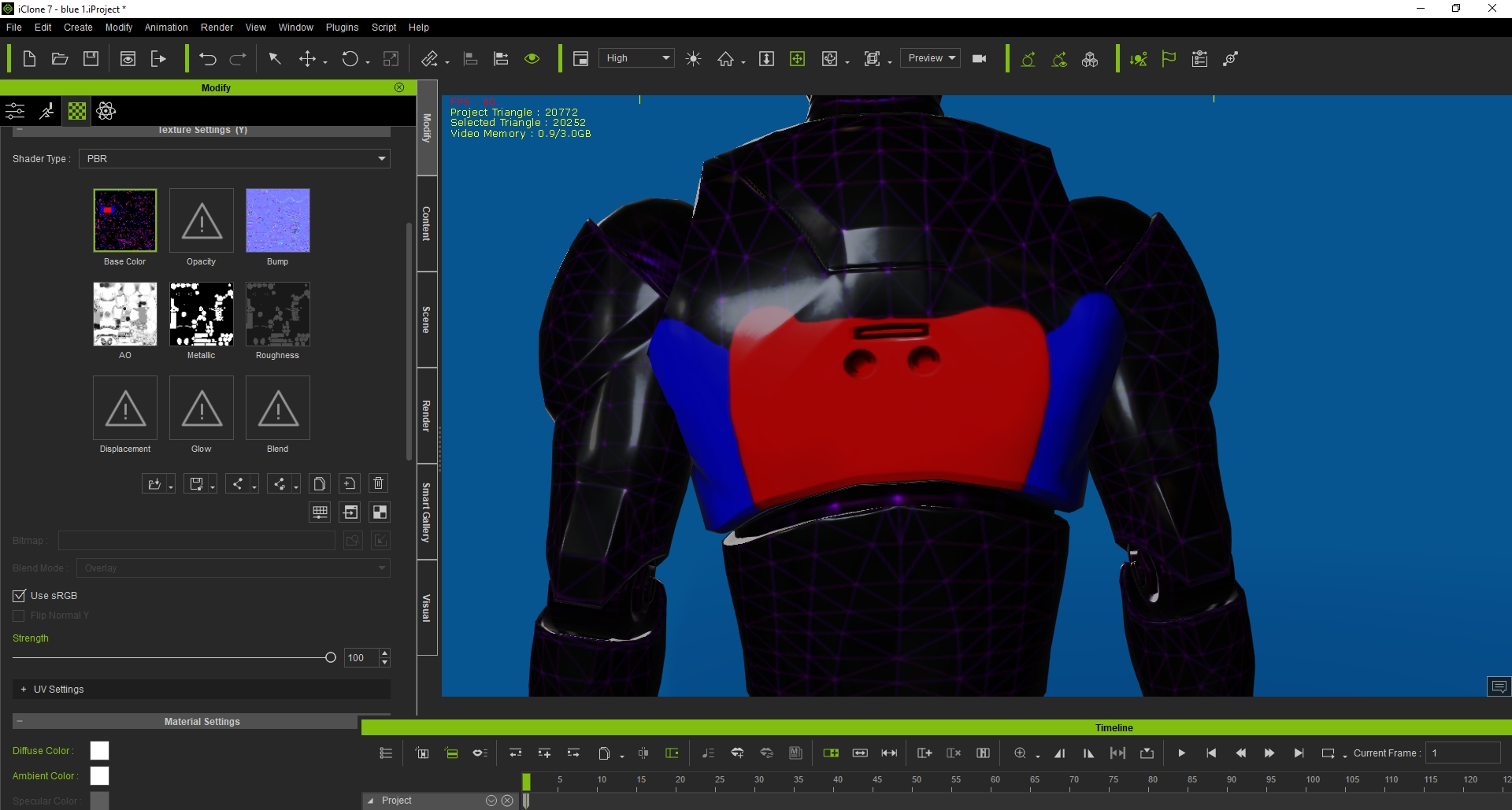
Task: Collapse the Texture Settings section
Action: tap(20, 130)
